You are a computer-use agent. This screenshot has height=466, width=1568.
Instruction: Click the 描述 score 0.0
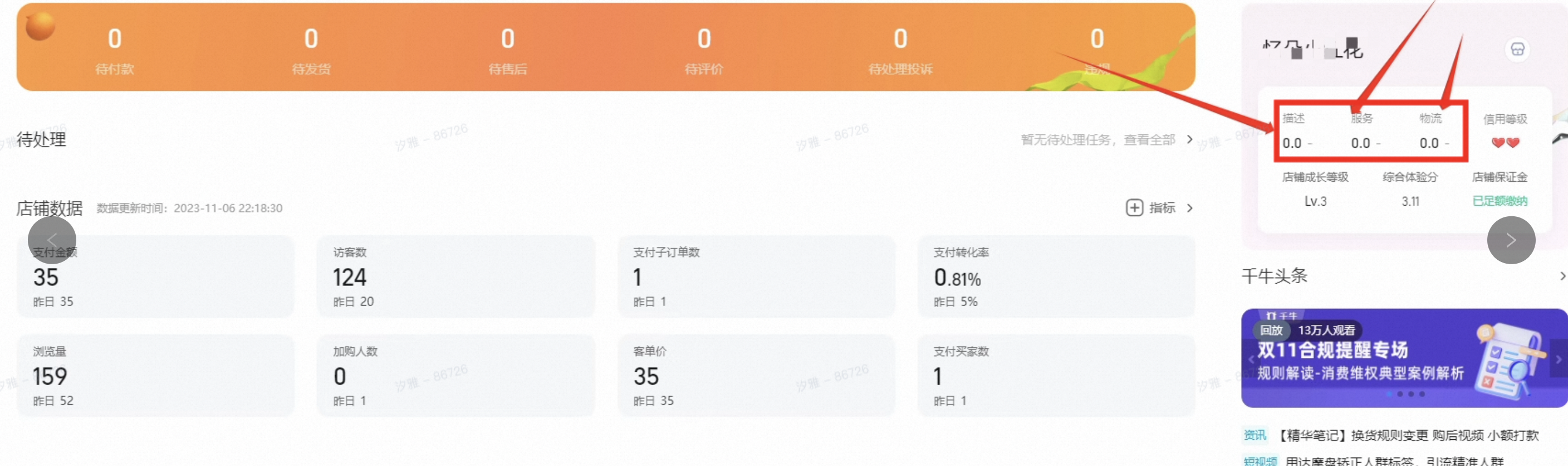tap(1292, 143)
